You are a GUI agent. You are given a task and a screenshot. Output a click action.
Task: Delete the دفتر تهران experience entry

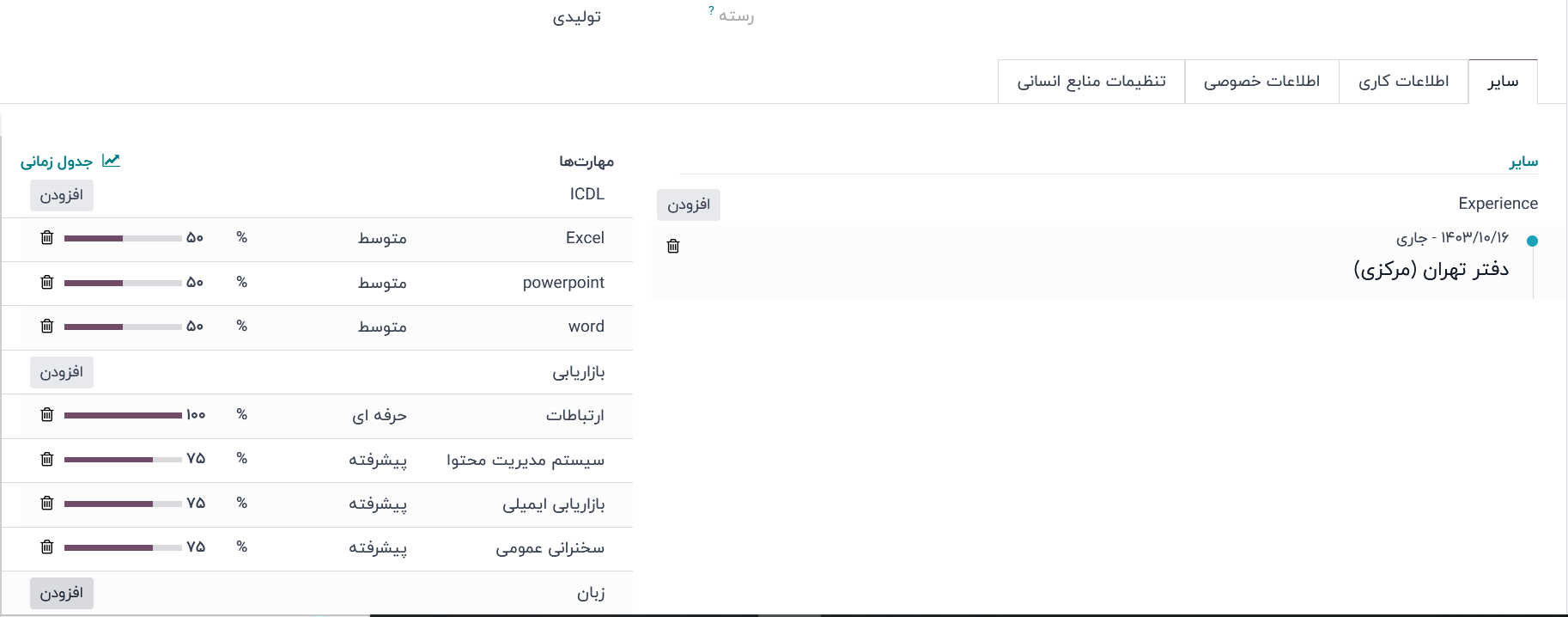coord(673,247)
